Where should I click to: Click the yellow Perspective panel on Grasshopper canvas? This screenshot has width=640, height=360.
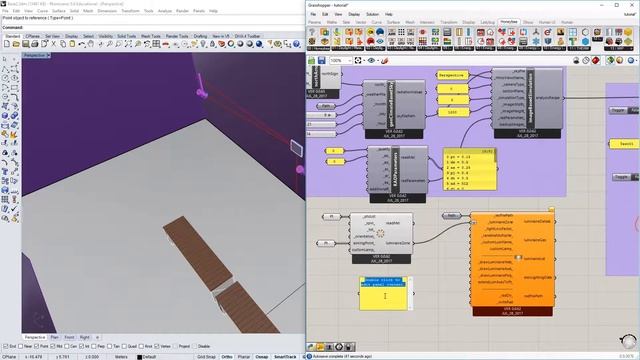point(453,75)
